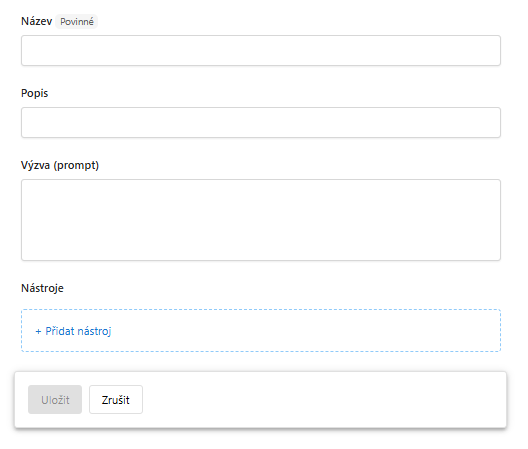Click the Přidat nástroj link
The image size is (528, 449).
pos(73,331)
